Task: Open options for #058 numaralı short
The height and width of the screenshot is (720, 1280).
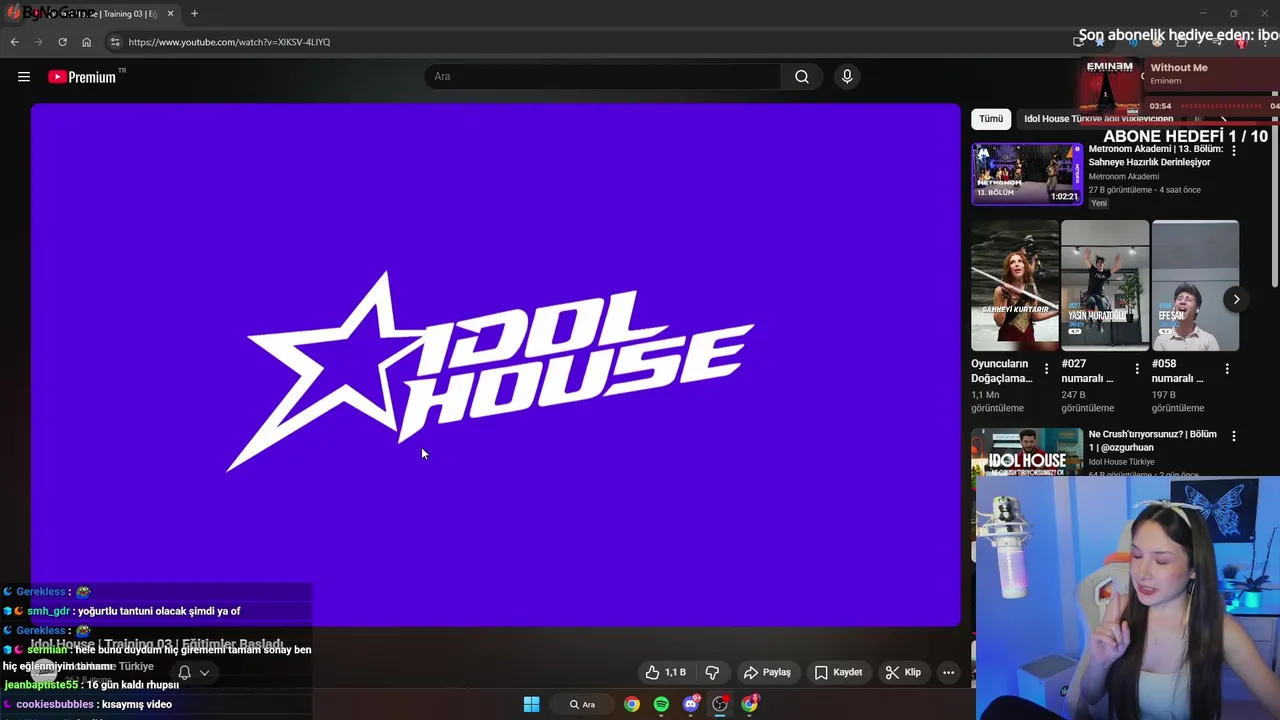Action: click(x=1227, y=369)
